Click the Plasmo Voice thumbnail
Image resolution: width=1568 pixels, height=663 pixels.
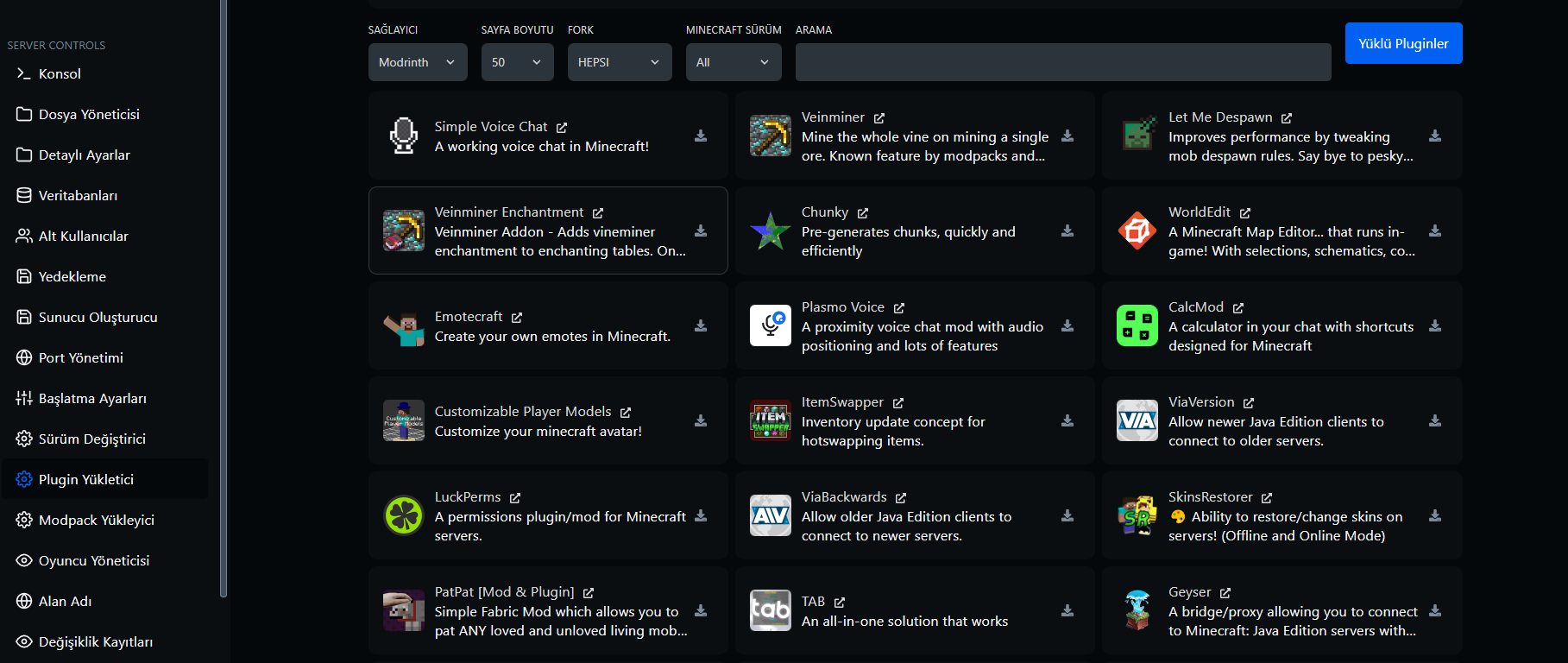(x=771, y=325)
